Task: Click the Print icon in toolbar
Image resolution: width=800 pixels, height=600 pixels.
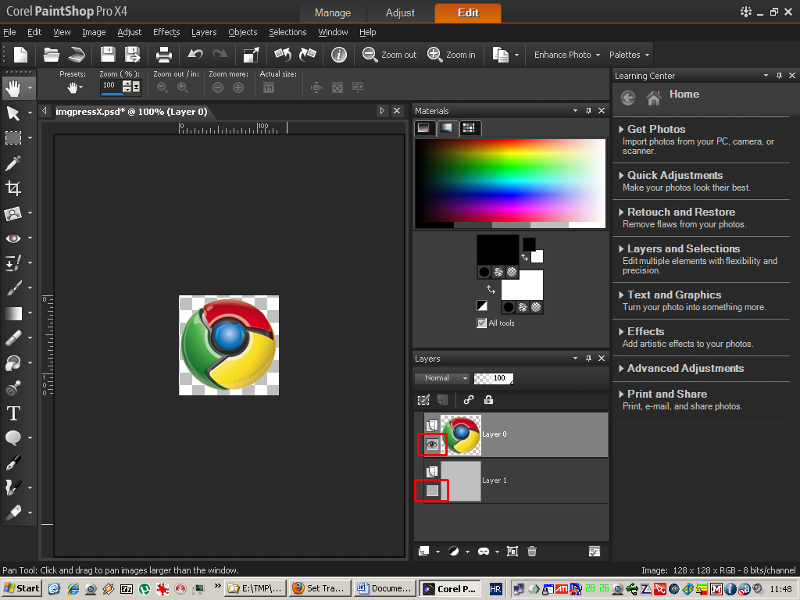Action: pos(164,55)
